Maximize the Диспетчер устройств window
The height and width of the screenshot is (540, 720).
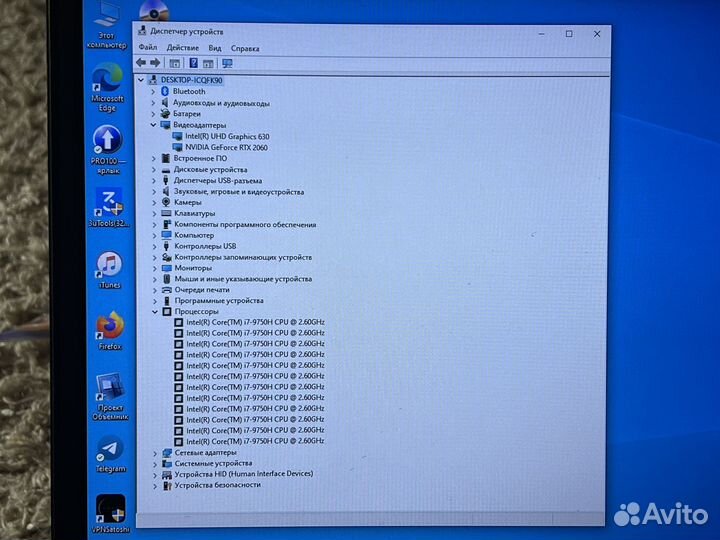(x=569, y=34)
